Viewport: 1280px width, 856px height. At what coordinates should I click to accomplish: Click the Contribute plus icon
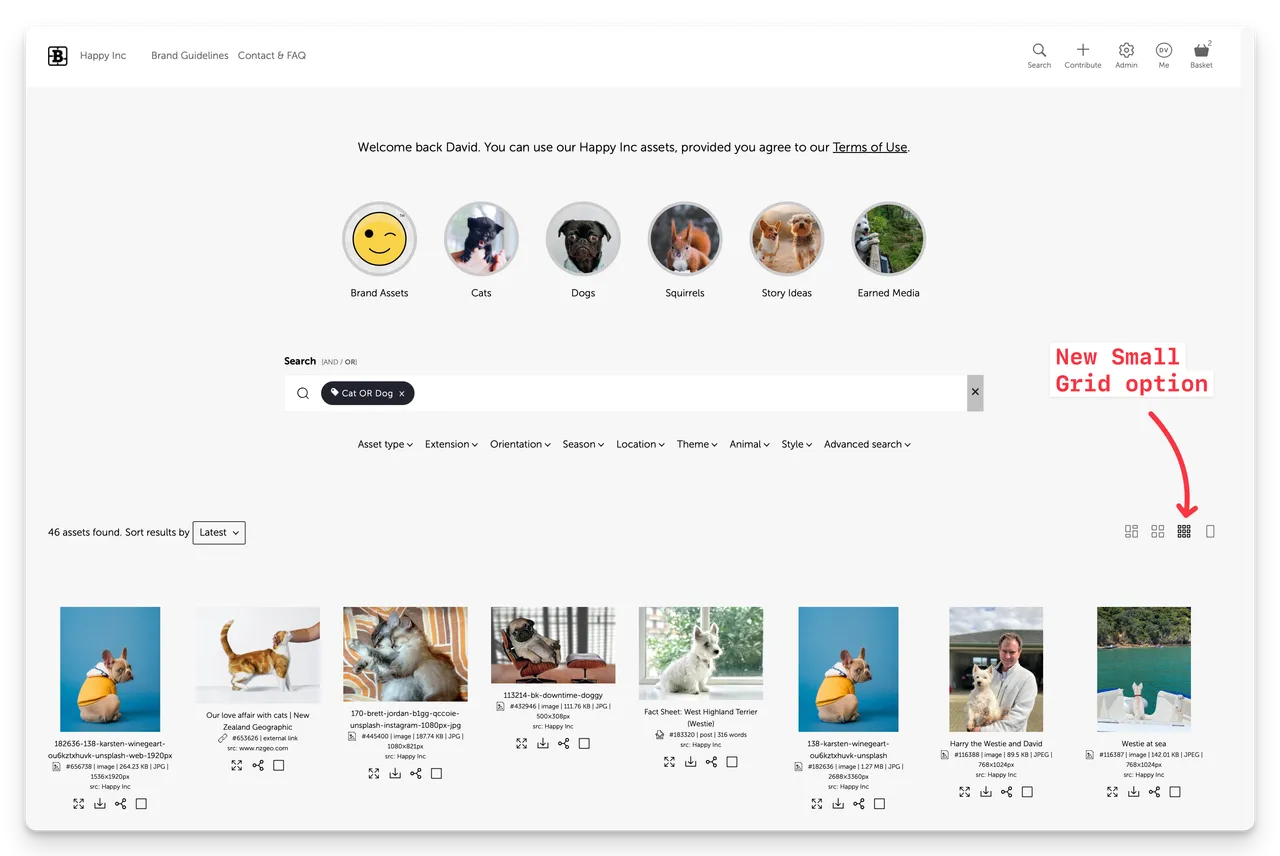(1082, 51)
